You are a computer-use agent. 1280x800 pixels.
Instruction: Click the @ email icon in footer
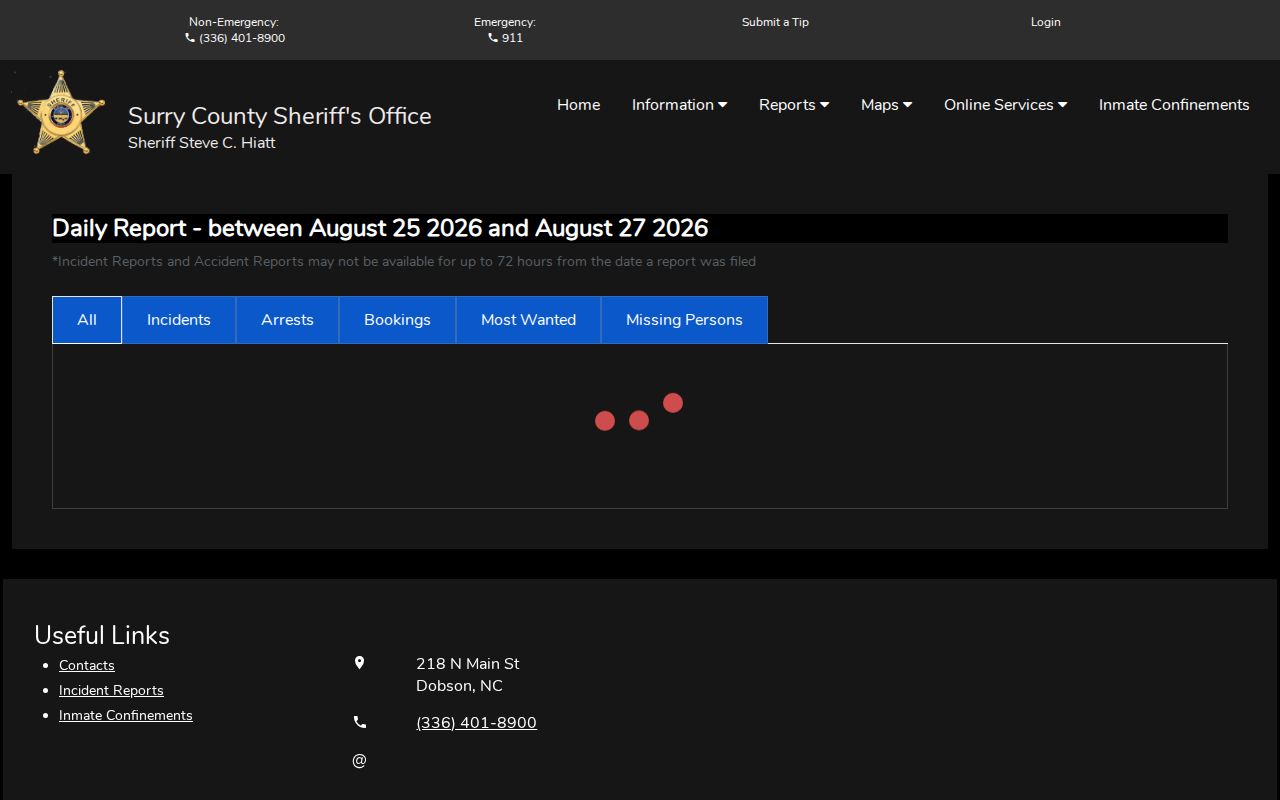(359, 761)
